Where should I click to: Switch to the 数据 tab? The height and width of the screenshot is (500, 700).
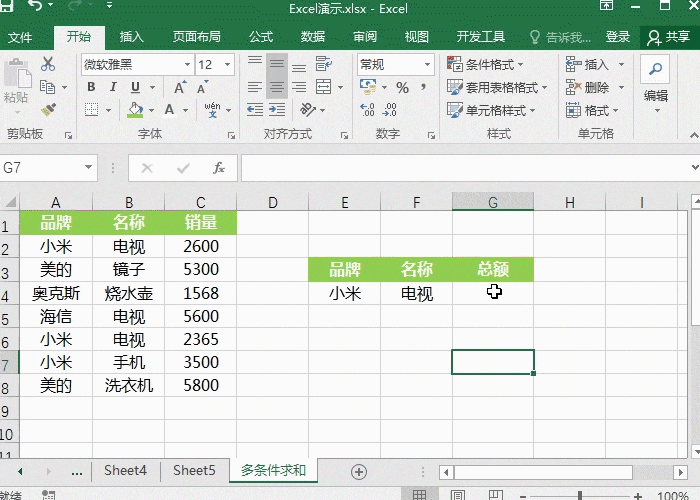[x=313, y=37]
